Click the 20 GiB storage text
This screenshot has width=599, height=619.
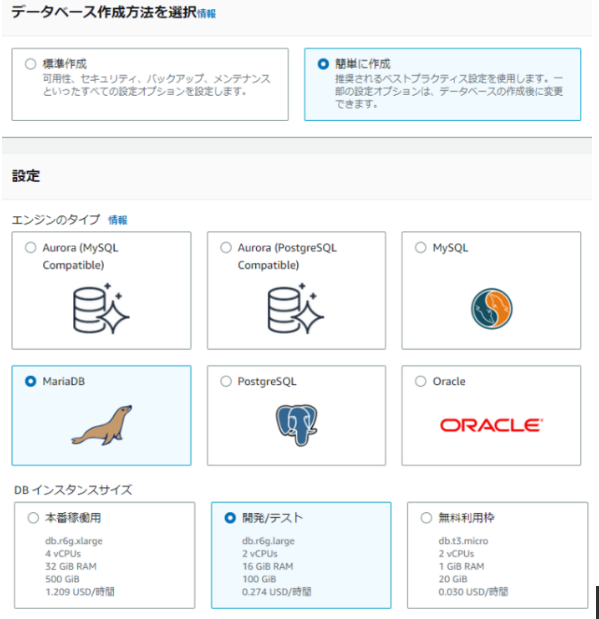tap(453, 579)
